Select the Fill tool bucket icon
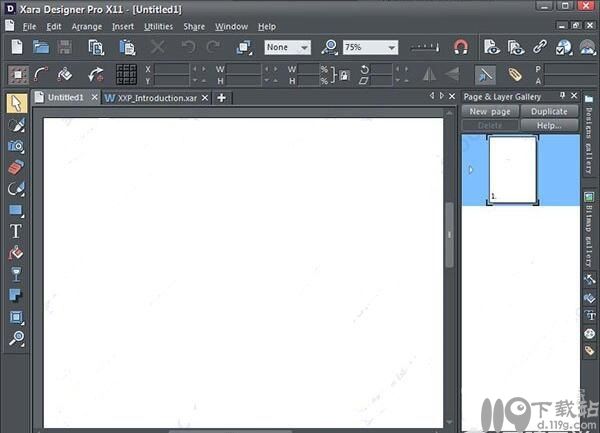Screen dimensions: 600x433 [16, 252]
